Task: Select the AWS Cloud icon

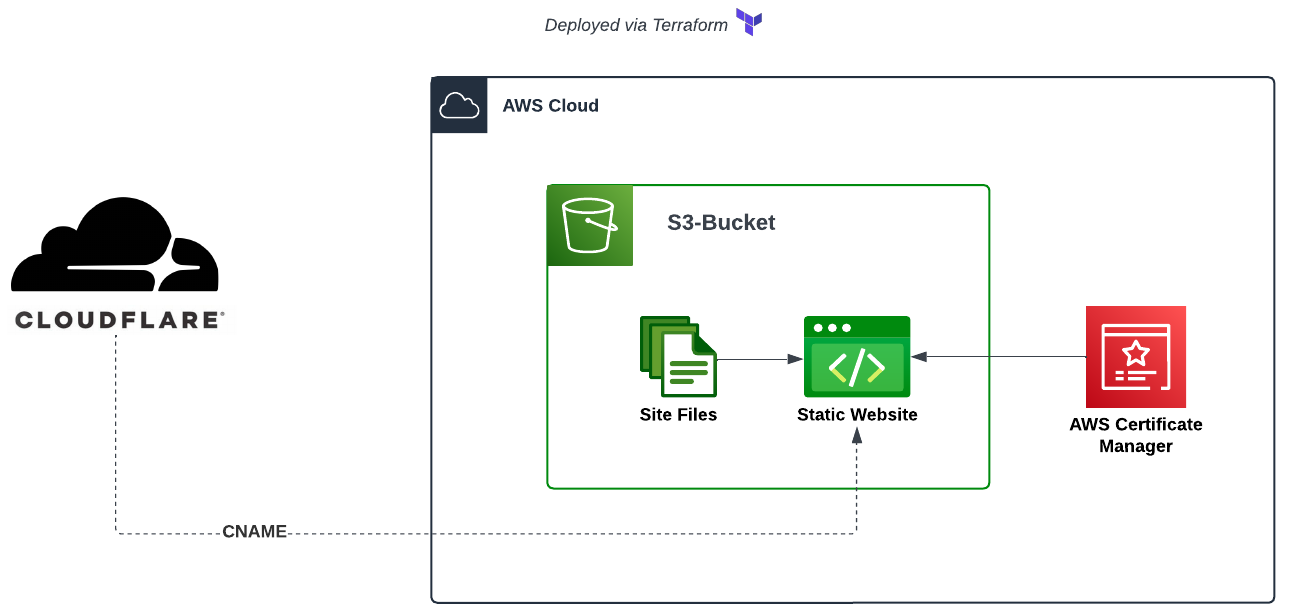Action: click(459, 105)
